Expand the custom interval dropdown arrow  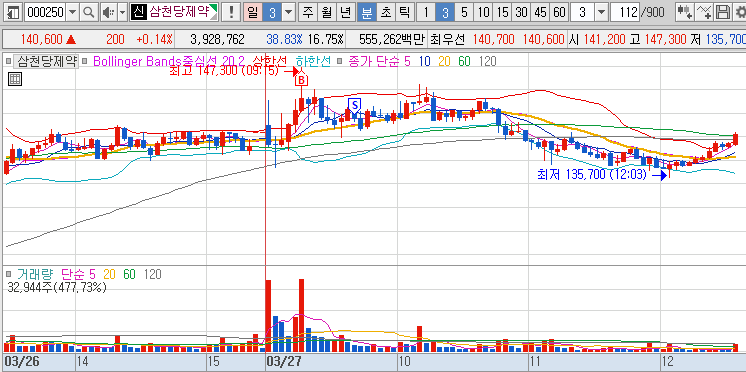[601, 12]
